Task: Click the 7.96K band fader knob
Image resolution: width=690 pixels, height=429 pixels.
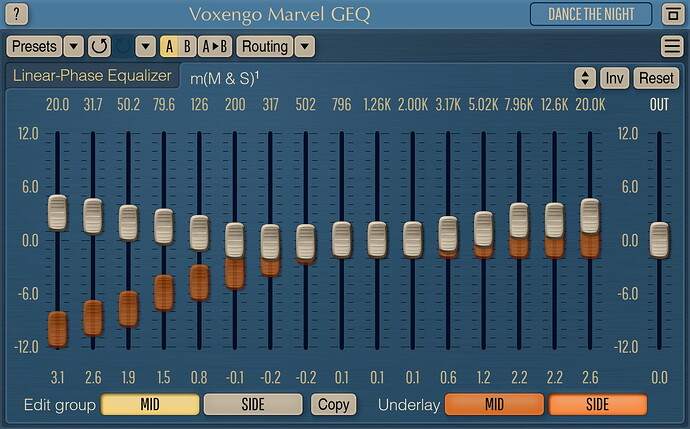Action: (519, 220)
